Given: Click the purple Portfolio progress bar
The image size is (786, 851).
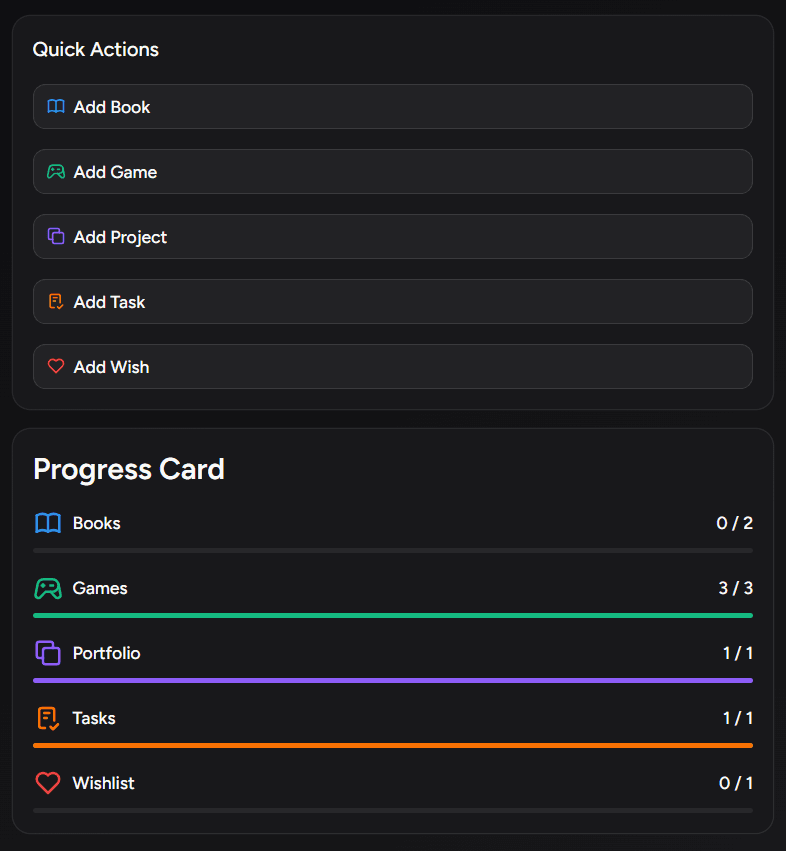Looking at the screenshot, I should coord(392,680).
